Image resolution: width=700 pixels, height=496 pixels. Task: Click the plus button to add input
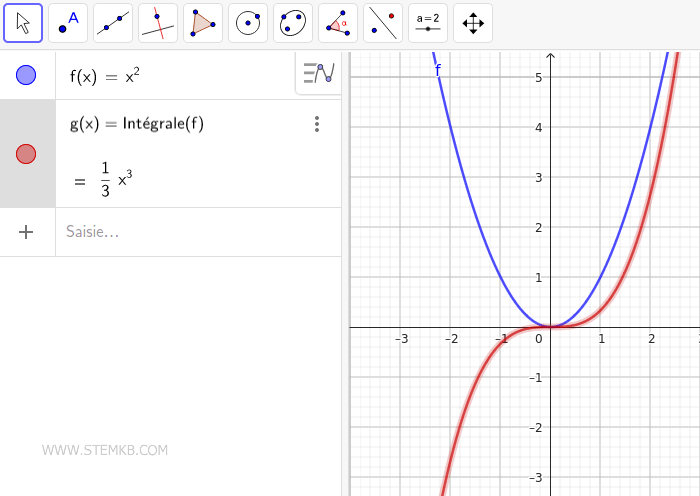coord(27,232)
